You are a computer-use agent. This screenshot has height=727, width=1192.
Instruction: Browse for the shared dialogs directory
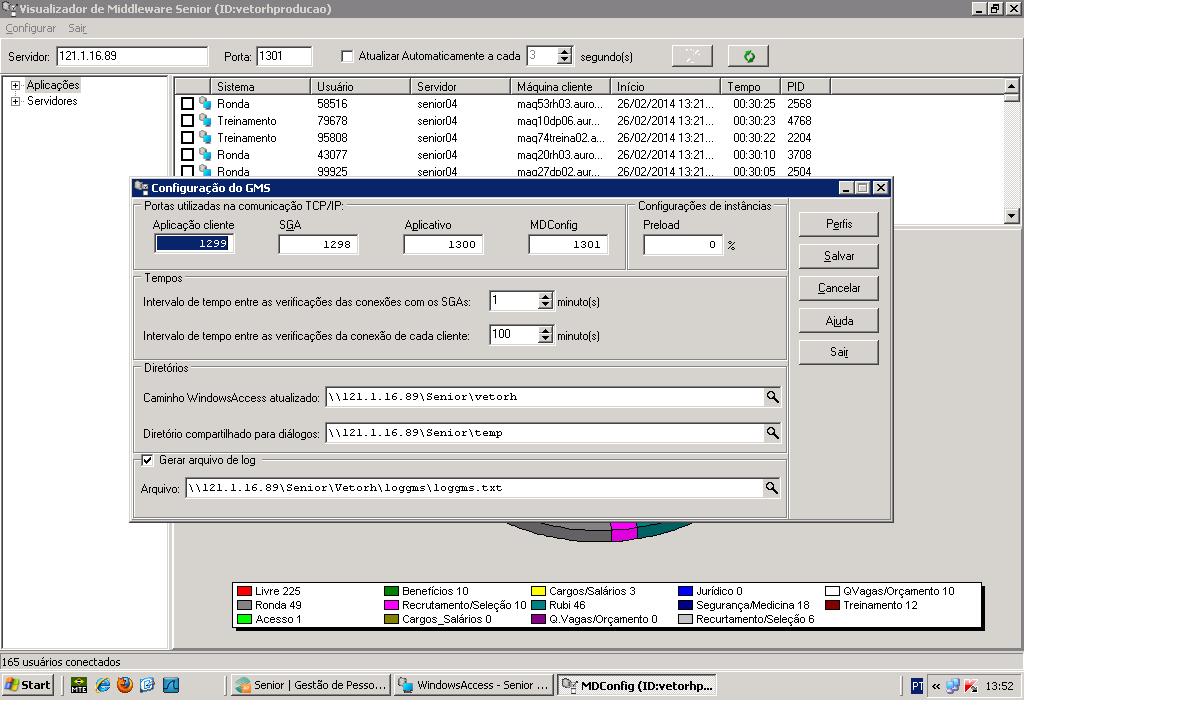(x=772, y=433)
